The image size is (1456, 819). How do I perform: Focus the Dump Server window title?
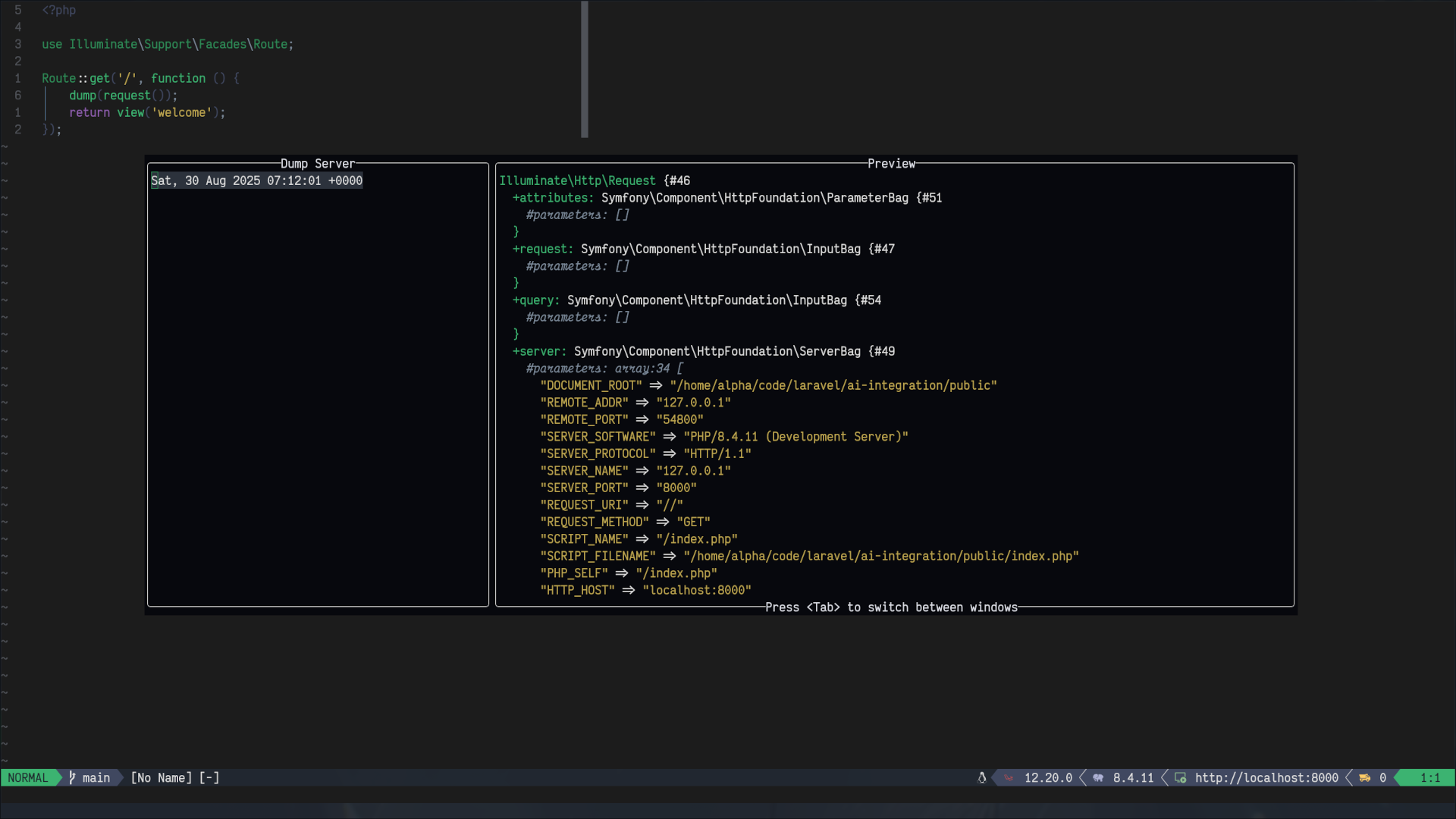click(x=317, y=164)
